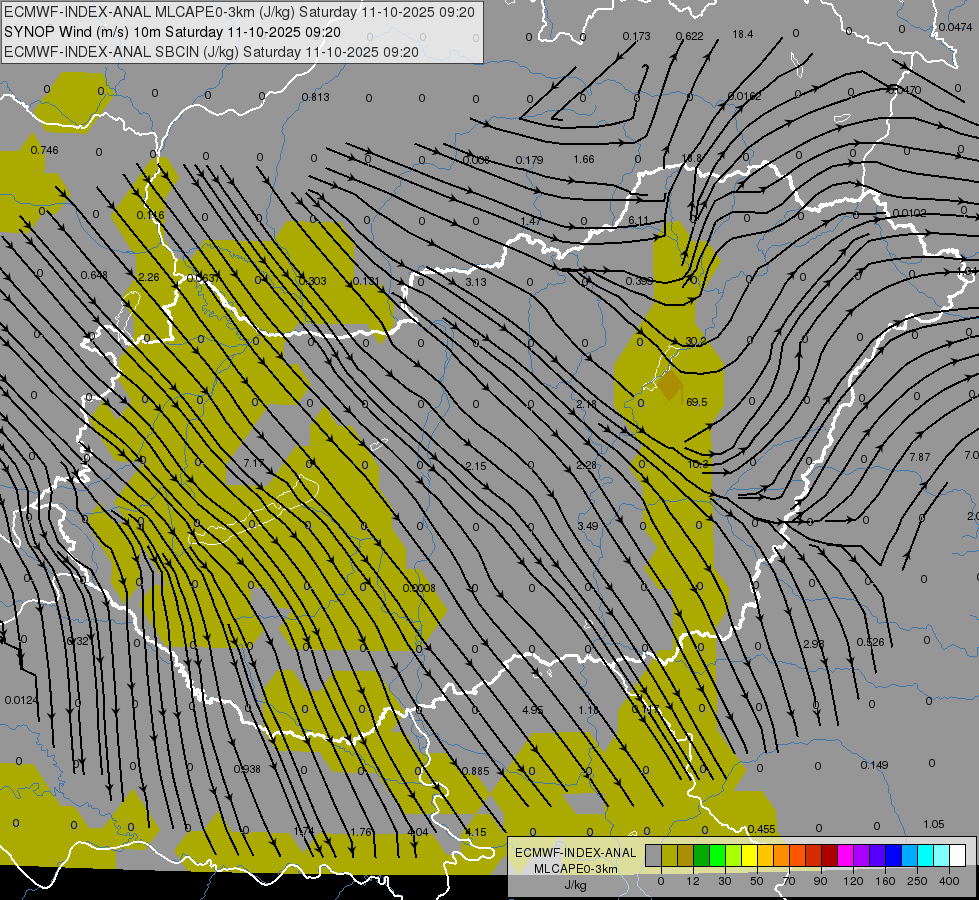This screenshot has height=900, width=979.
Task: Click the white legend swatch
Action: [958, 856]
